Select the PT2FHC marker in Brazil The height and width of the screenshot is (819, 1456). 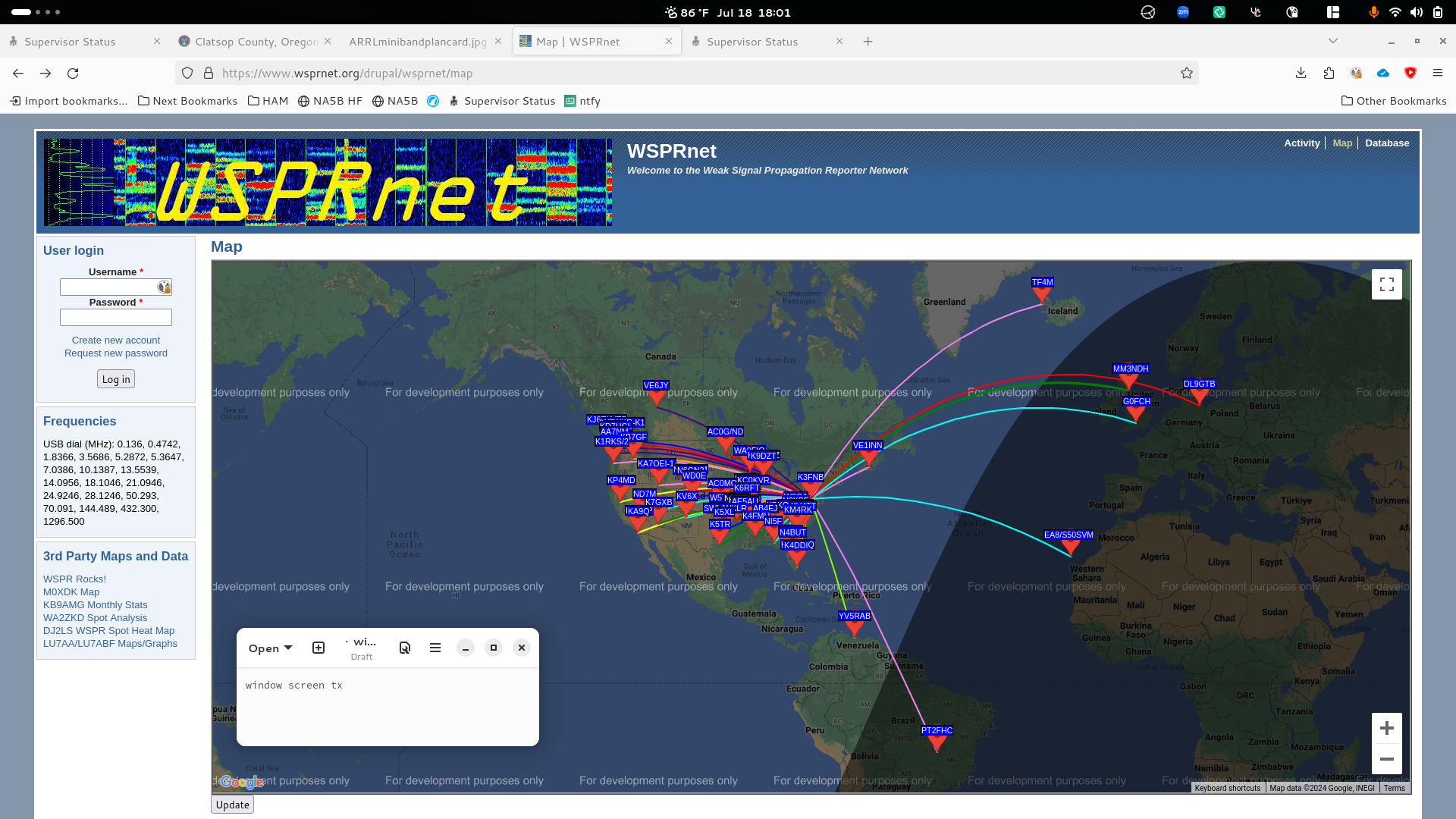pos(937,742)
